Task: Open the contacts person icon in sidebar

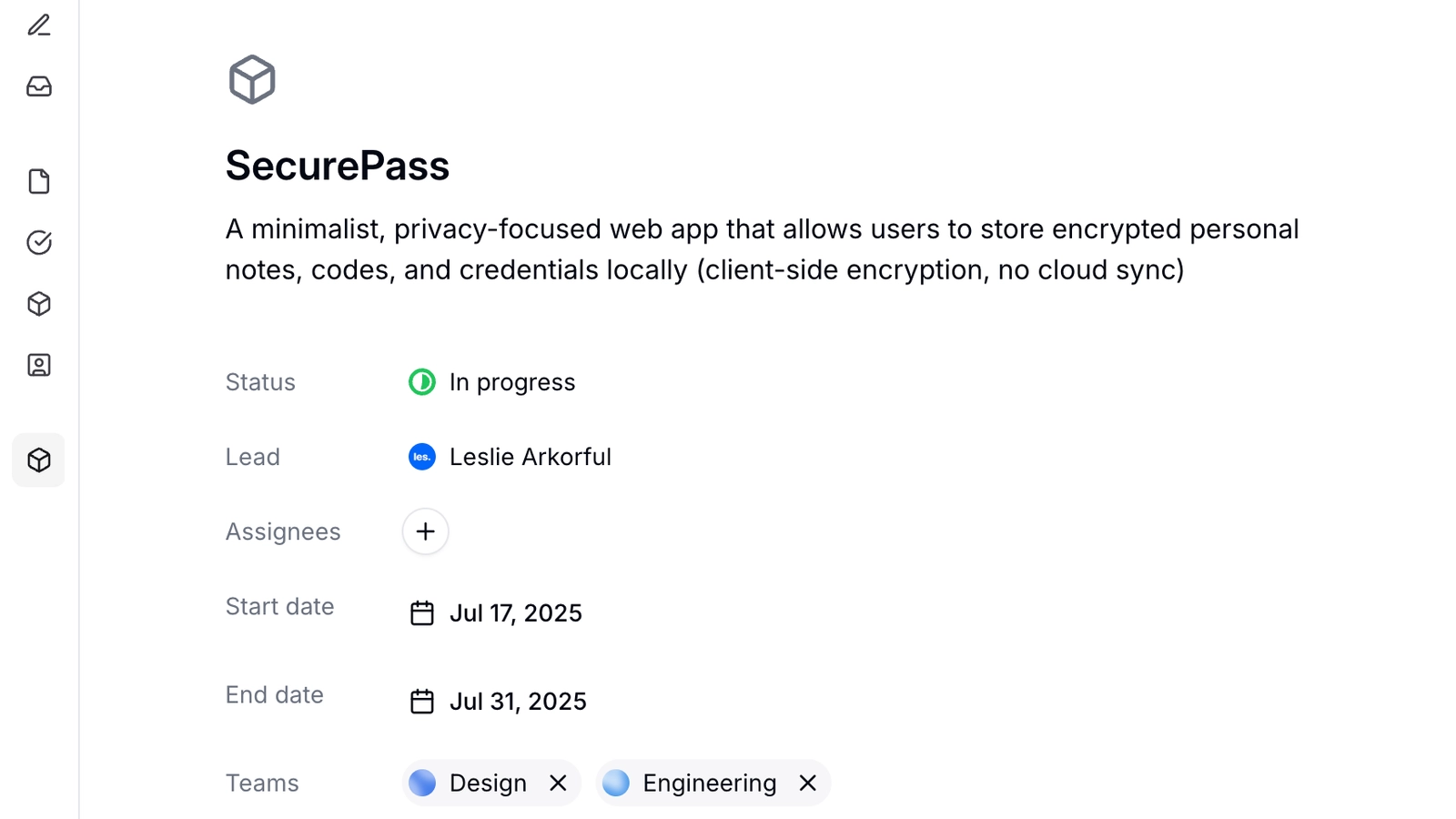Action: (x=39, y=365)
